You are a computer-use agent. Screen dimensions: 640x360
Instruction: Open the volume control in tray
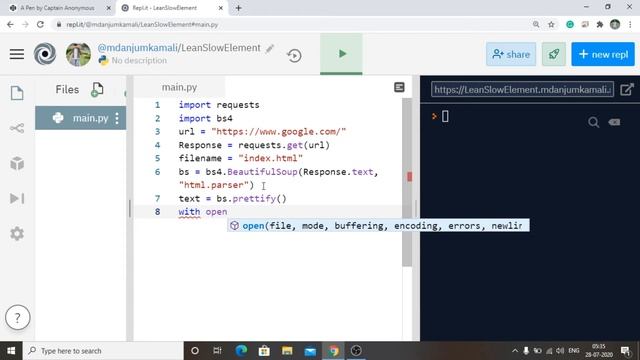[560, 351]
